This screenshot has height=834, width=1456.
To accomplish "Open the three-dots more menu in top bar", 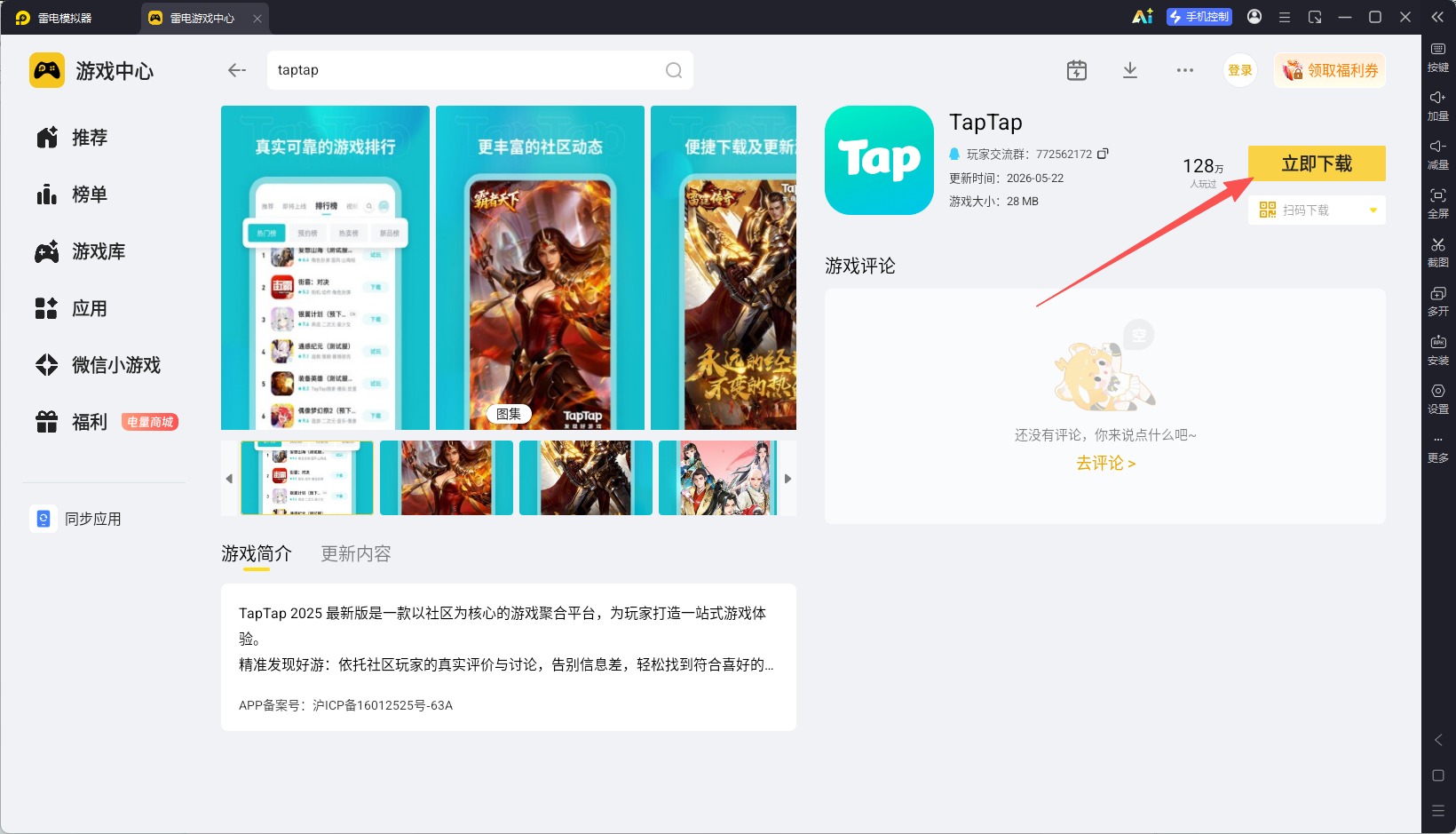I will click(1185, 70).
